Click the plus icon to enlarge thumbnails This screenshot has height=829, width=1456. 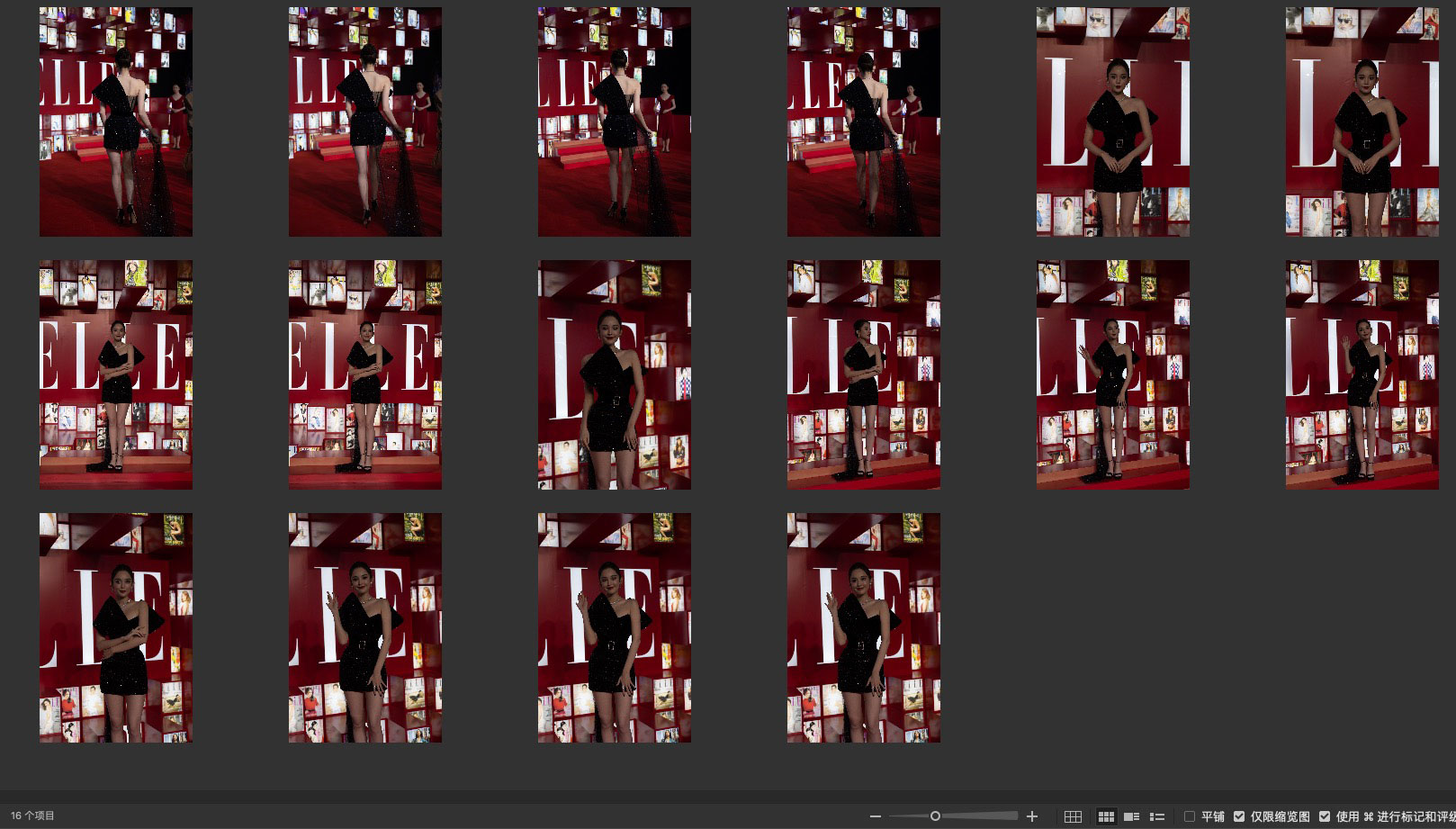[1032, 816]
